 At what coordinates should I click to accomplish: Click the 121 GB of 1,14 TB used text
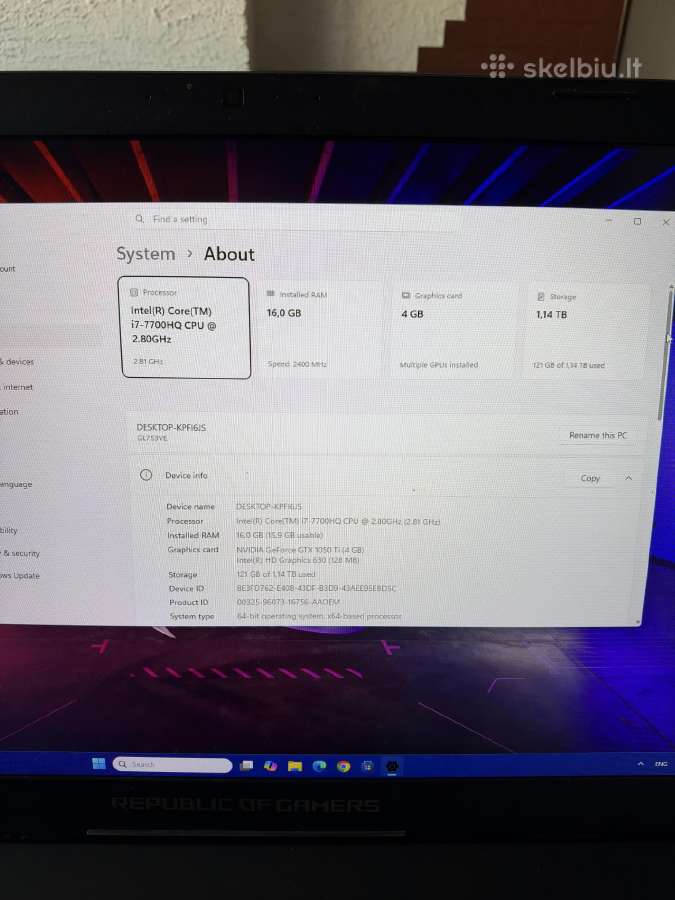tap(569, 365)
